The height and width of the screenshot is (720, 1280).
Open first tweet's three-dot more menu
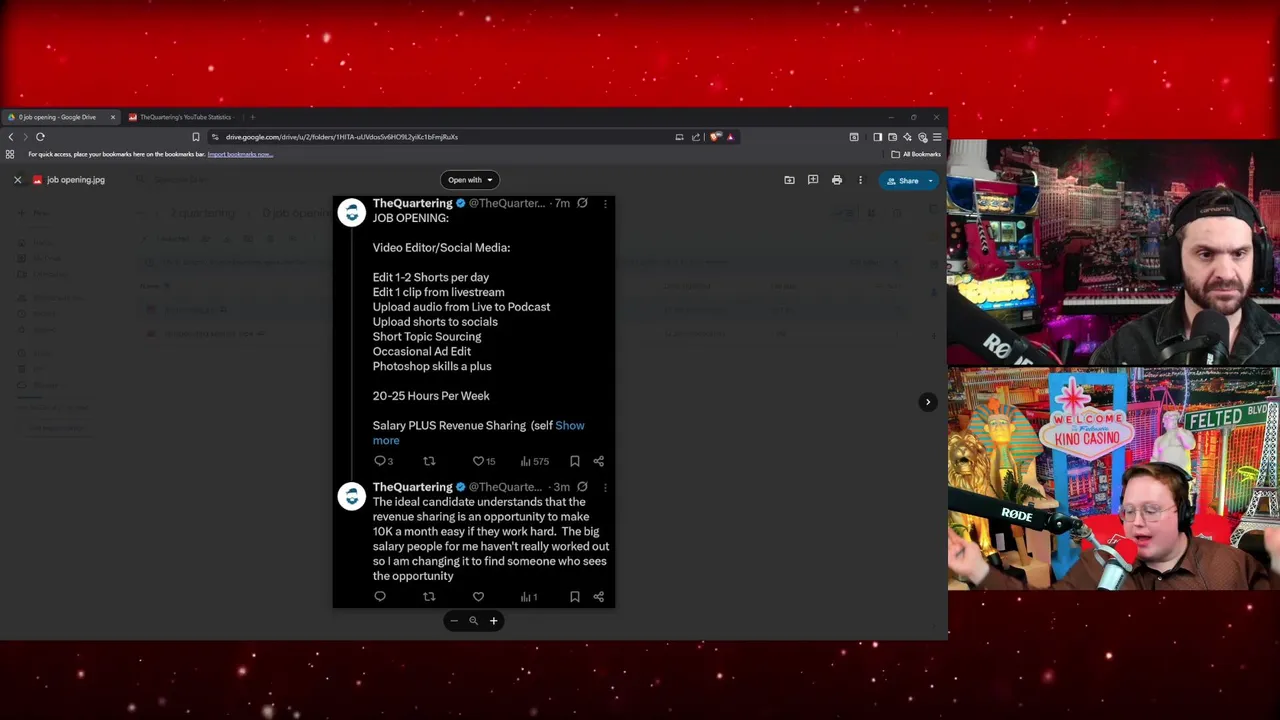[x=605, y=203]
